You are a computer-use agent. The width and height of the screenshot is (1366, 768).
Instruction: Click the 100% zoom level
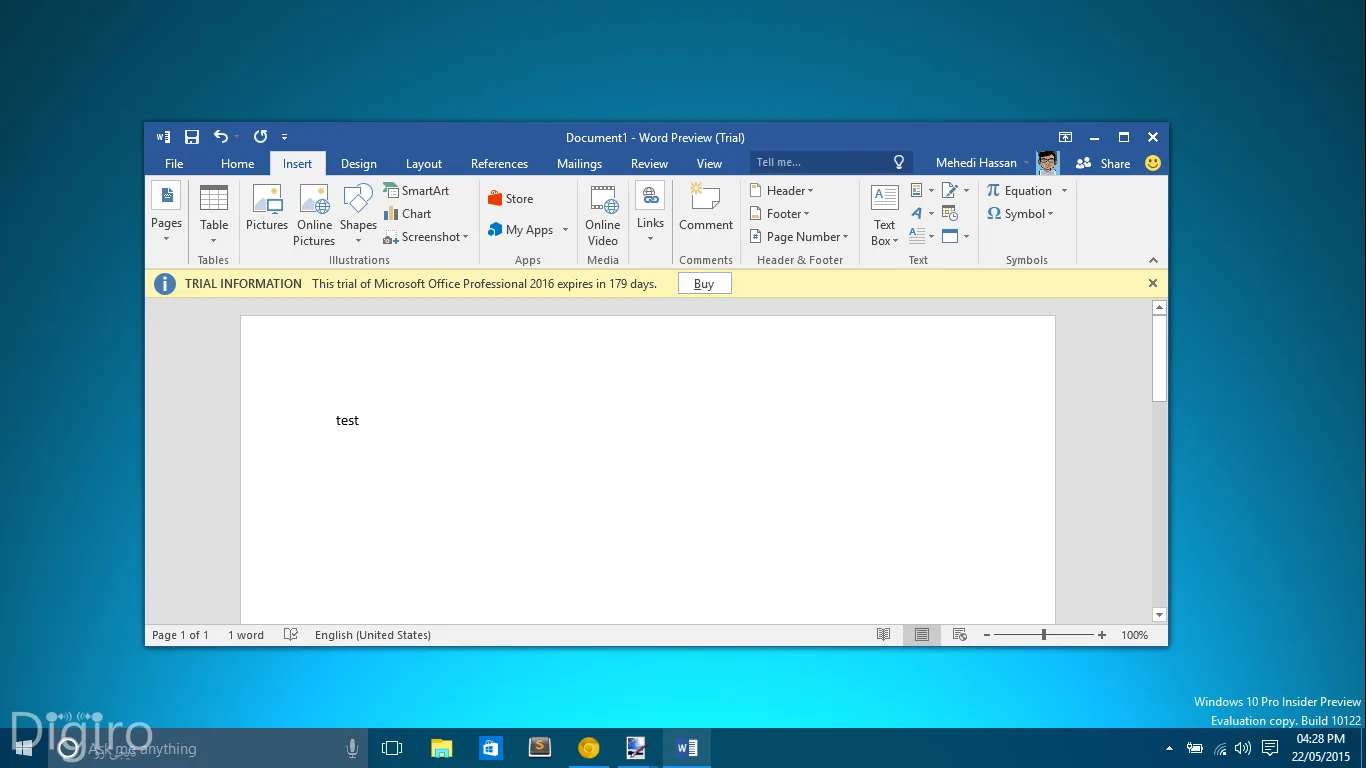pyautogui.click(x=1134, y=635)
